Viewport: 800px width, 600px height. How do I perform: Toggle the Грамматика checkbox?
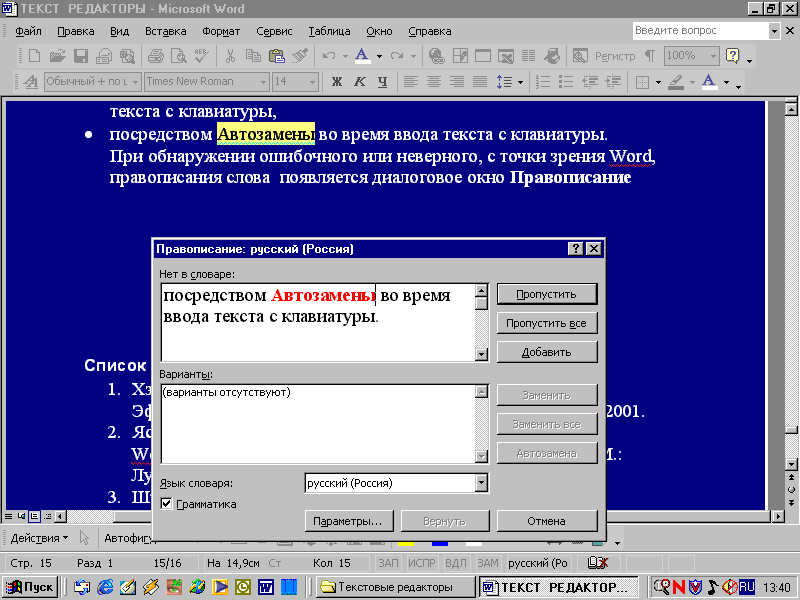[166, 504]
